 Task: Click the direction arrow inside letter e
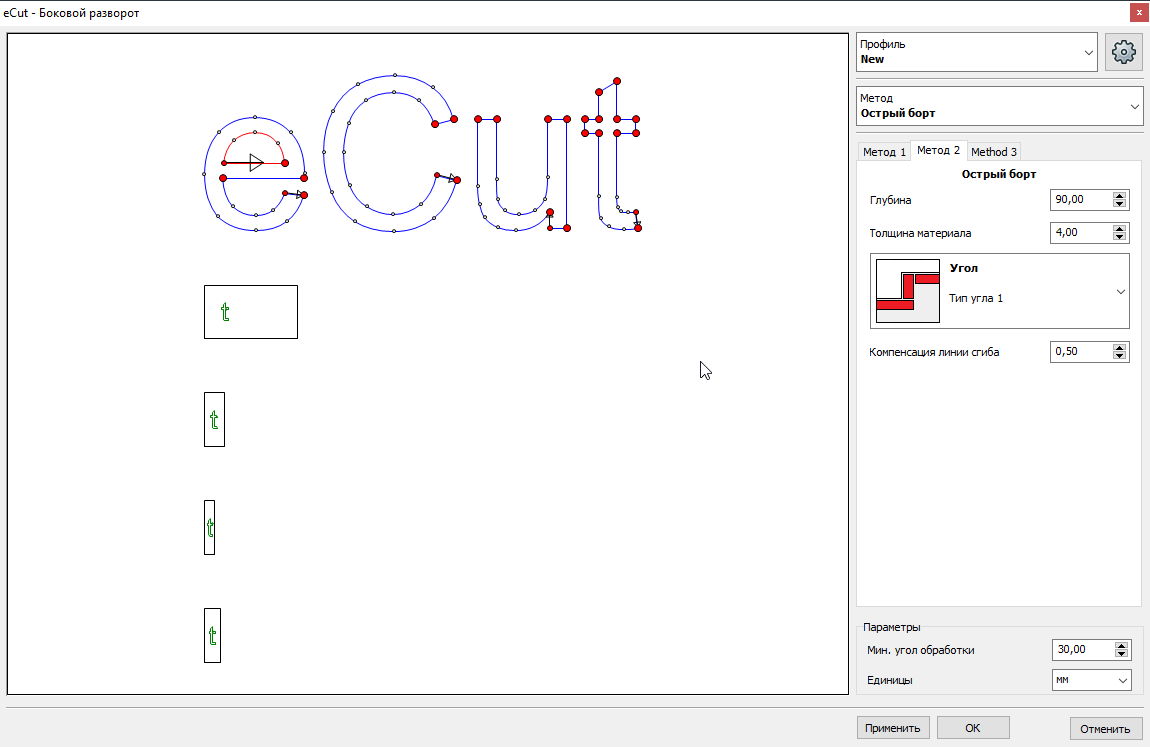[256, 163]
